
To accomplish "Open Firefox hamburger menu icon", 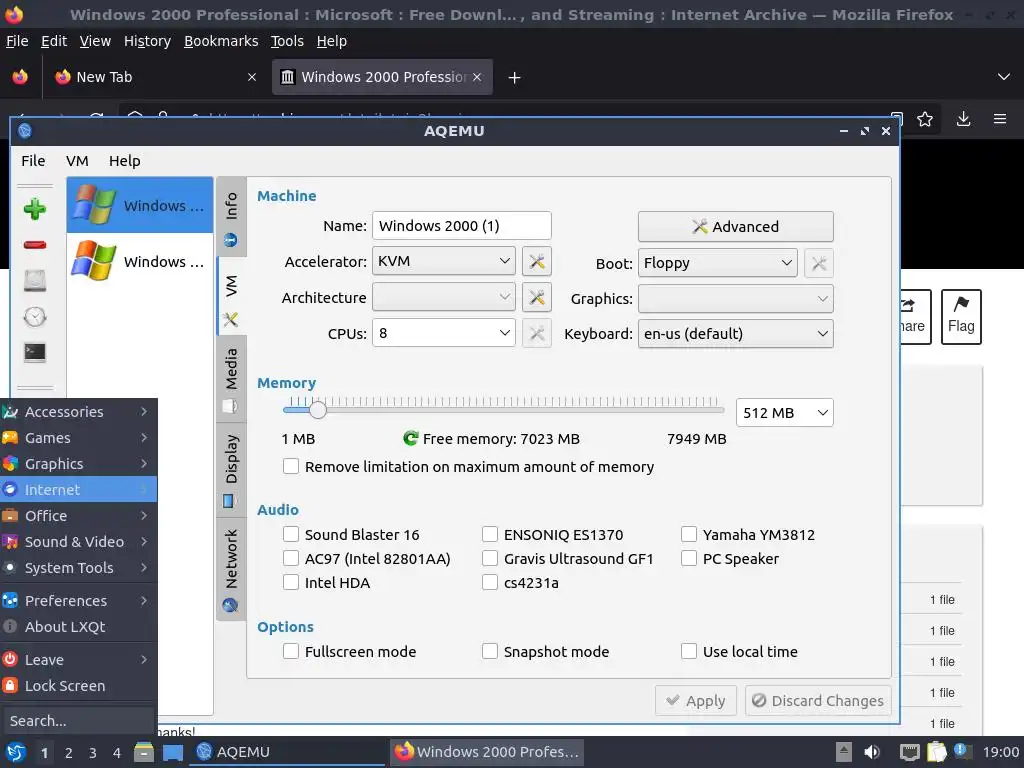I will pos(1000,119).
